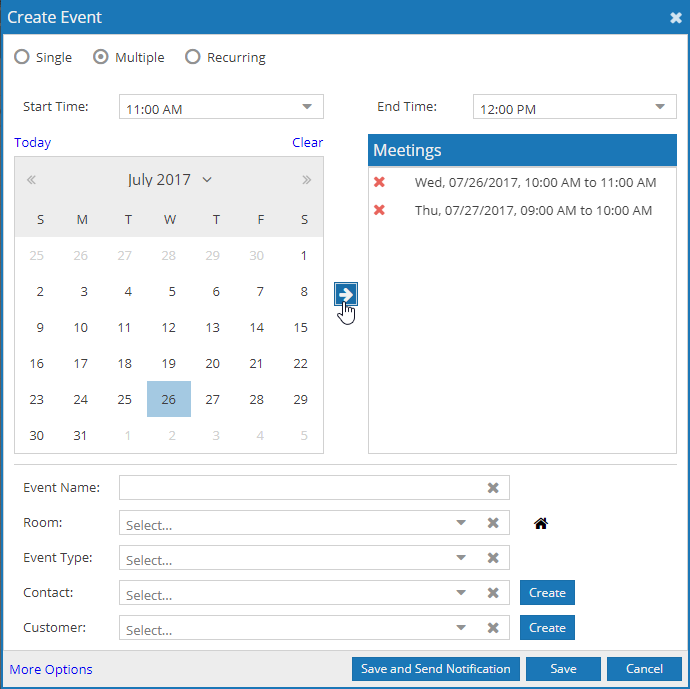Select July 26 on the calendar

pos(169,399)
